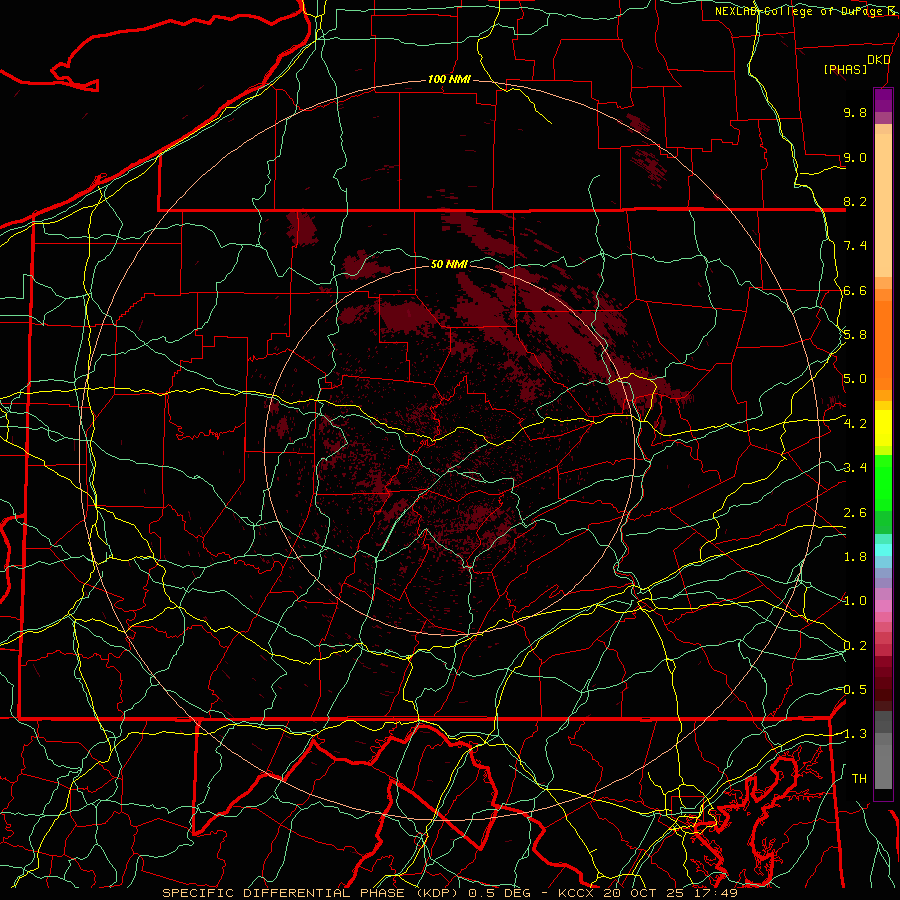Click the -0.5 value on color scale

(853, 689)
